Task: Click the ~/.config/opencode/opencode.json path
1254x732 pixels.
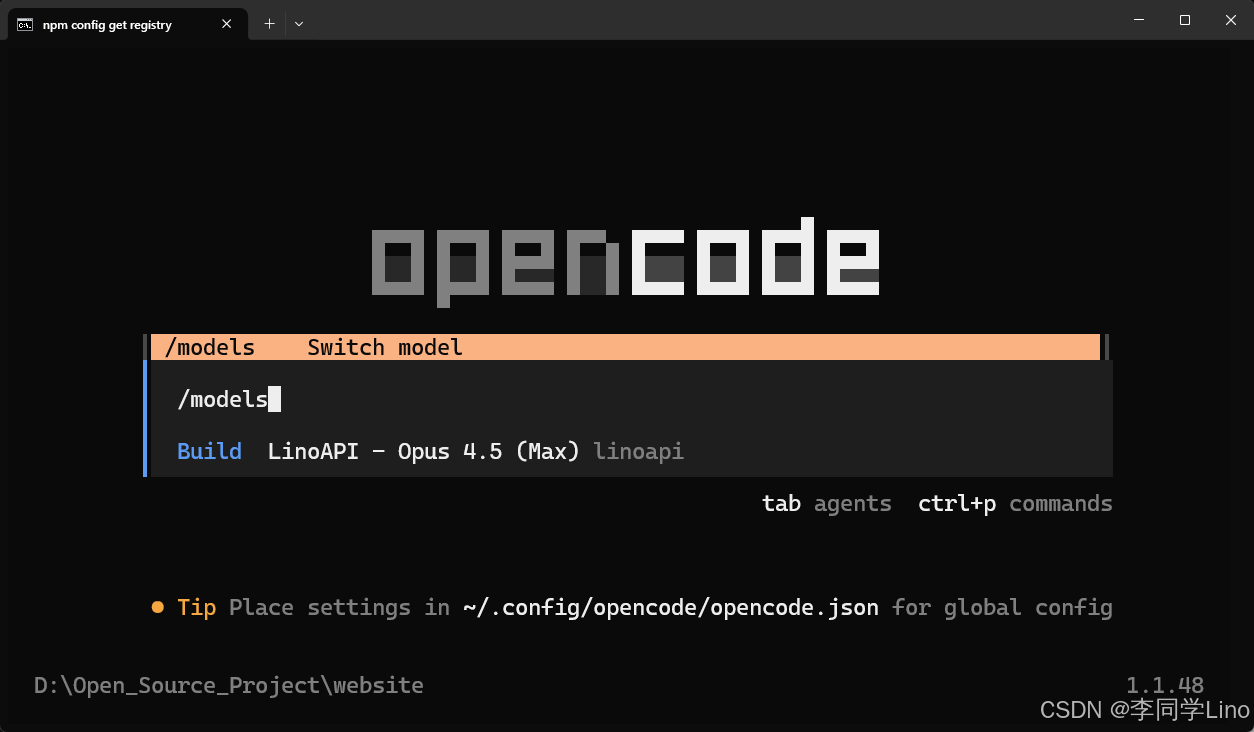Action: (671, 607)
